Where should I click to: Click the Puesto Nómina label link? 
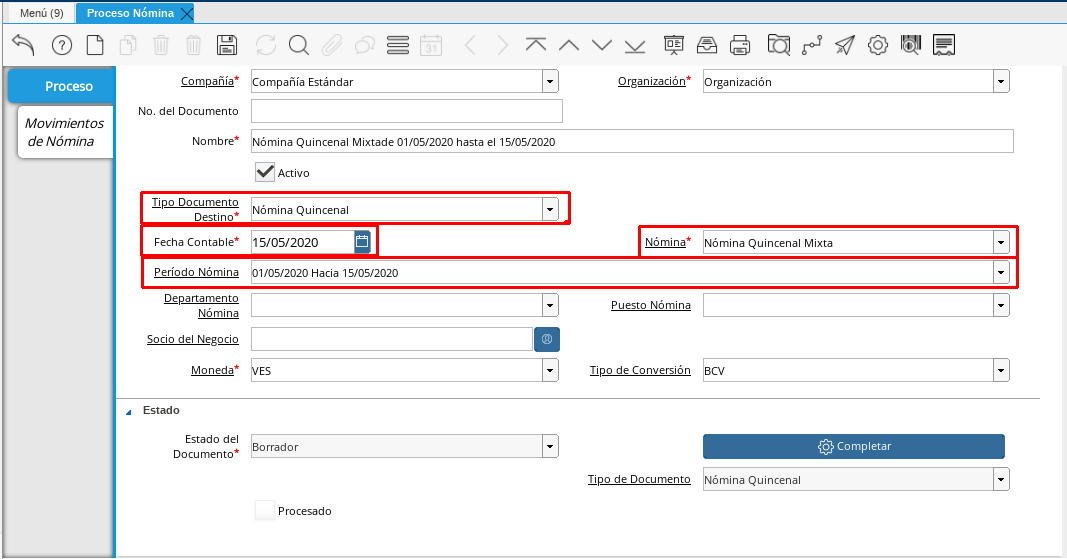(x=651, y=305)
